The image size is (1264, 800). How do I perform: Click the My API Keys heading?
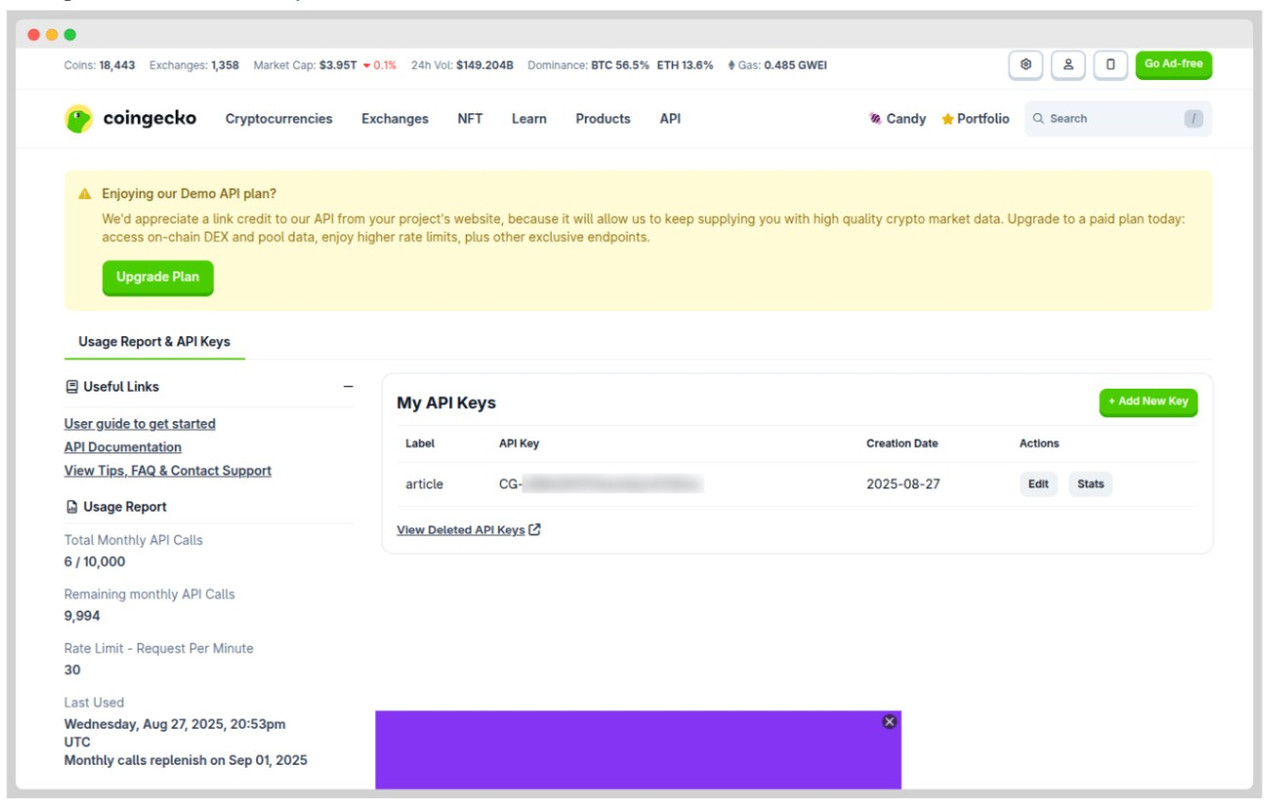coord(446,403)
